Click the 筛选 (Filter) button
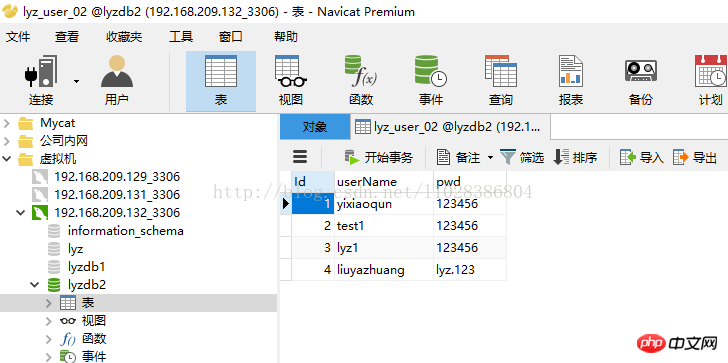The image size is (728, 363). pos(522,158)
